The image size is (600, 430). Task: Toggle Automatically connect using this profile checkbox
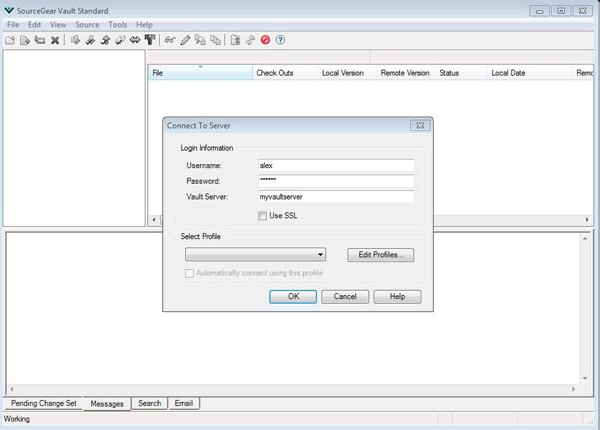click(x=190, y=273)
